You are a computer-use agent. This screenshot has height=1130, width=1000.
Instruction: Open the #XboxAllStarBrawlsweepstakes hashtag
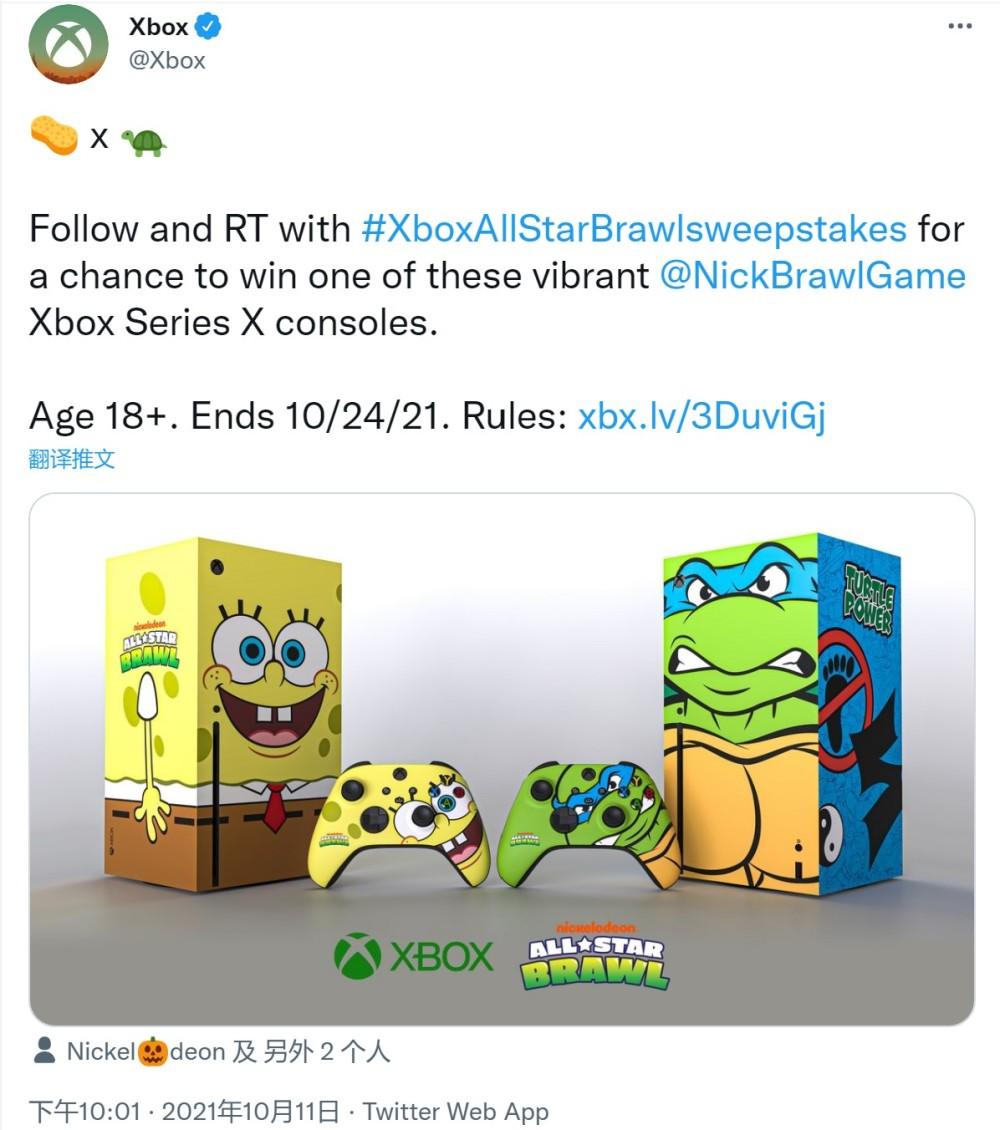point(634,229)
